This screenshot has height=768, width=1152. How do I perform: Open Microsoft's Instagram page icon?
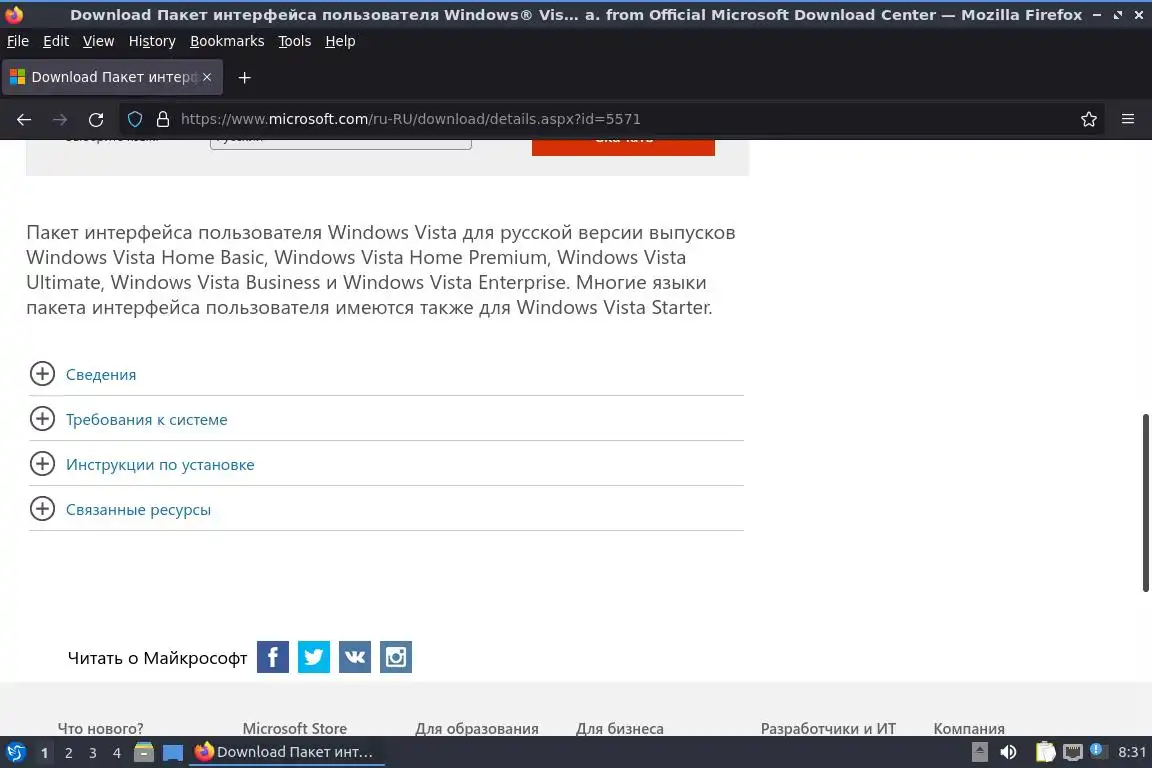(396, 657)
